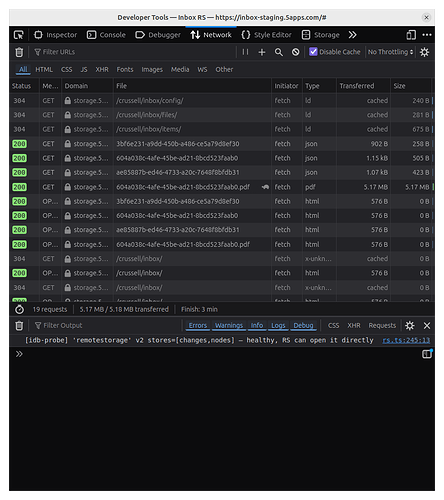Uncheck the Disable Cache checkbox
The image size is (444, 500).
pyautogui.click(x=313, y=52)
